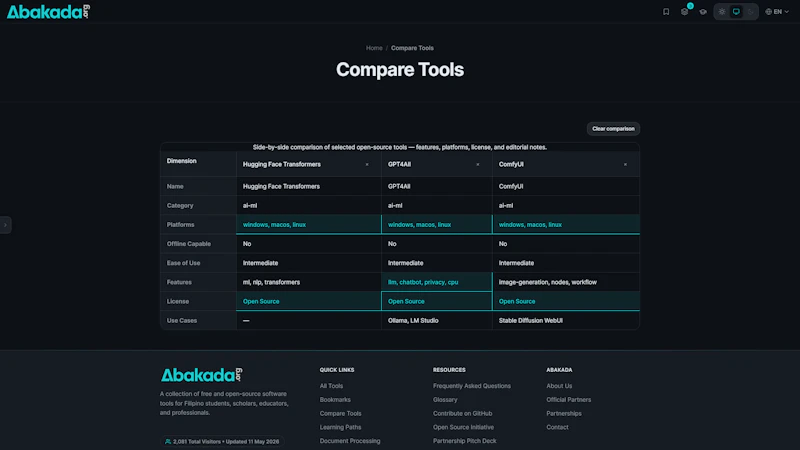Open Open Source Initiative link
Viewport: 800px width, 450px height.
[x=463, y=428]
